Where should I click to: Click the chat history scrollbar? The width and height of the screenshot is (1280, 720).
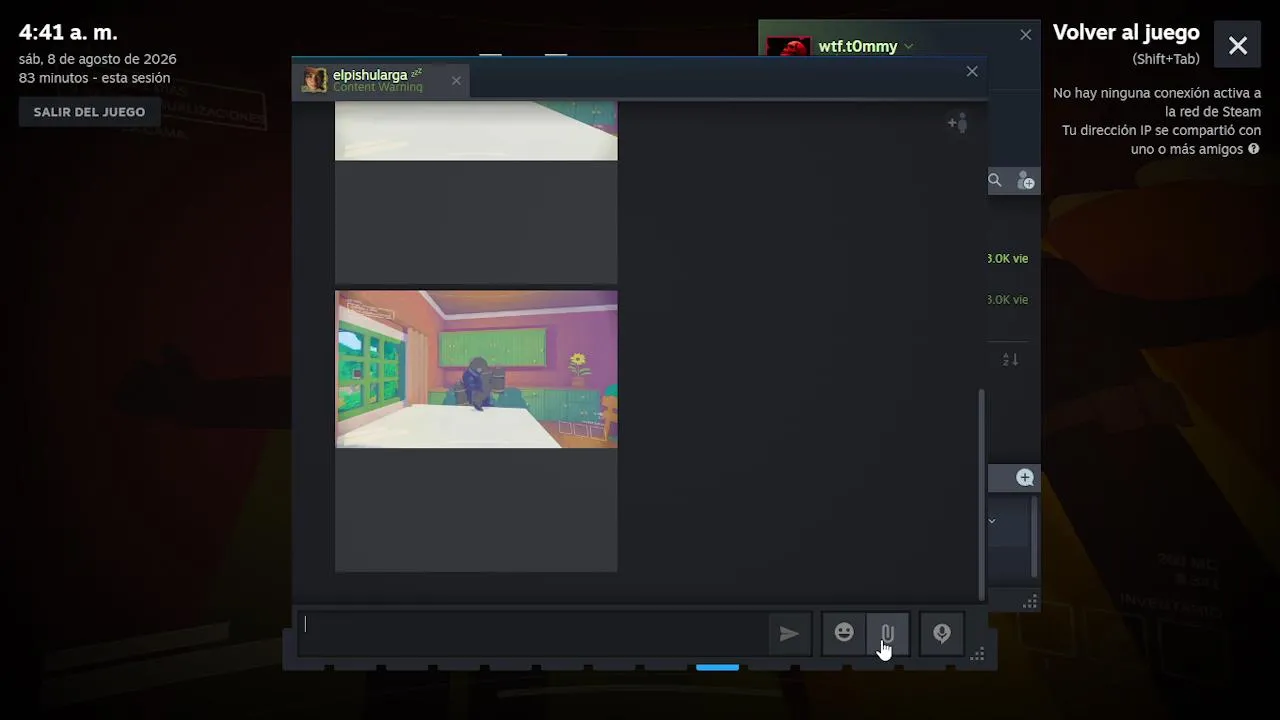click(x=981, y=494)
